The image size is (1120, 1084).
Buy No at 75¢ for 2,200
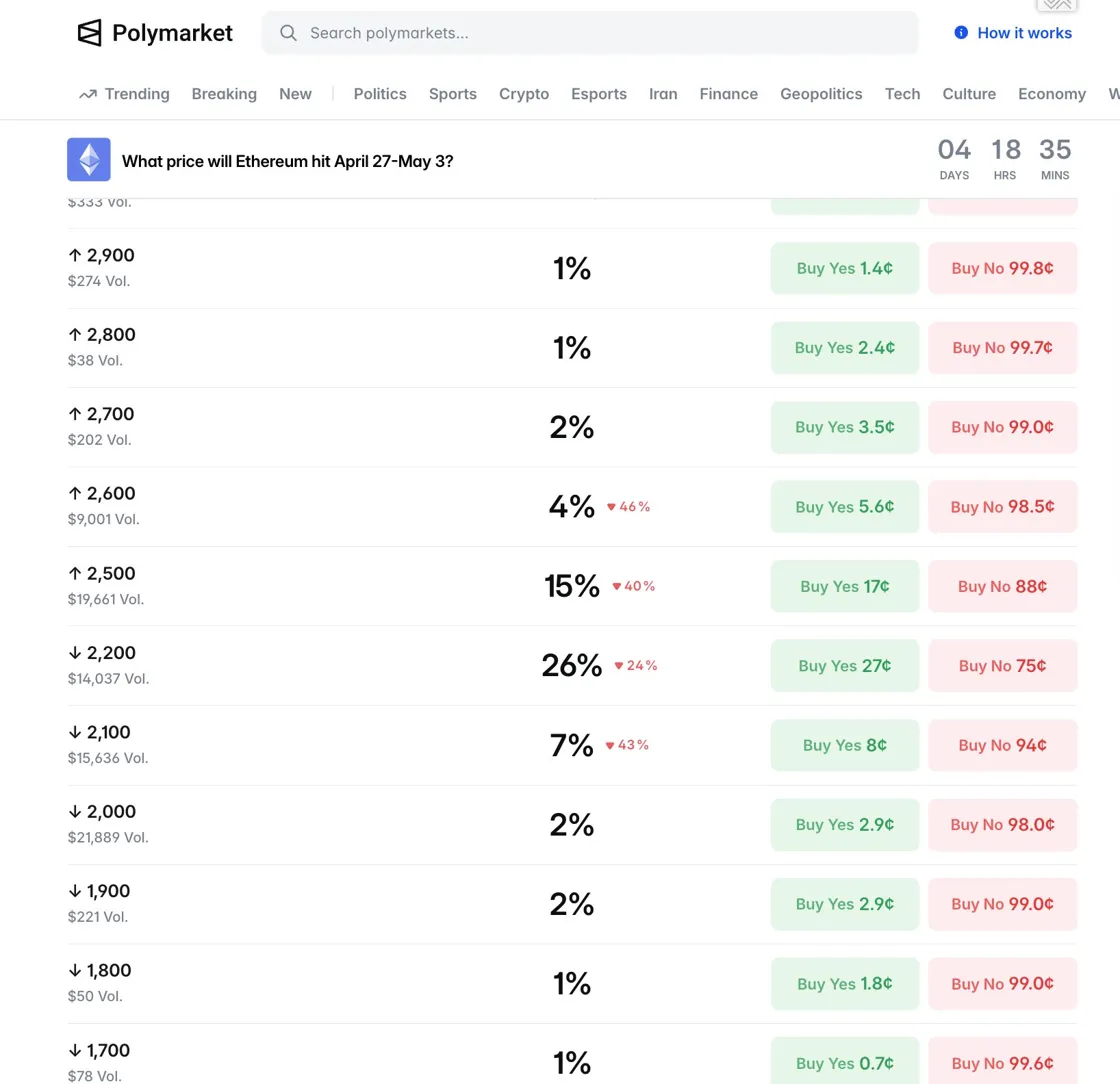coord(1002,666)
